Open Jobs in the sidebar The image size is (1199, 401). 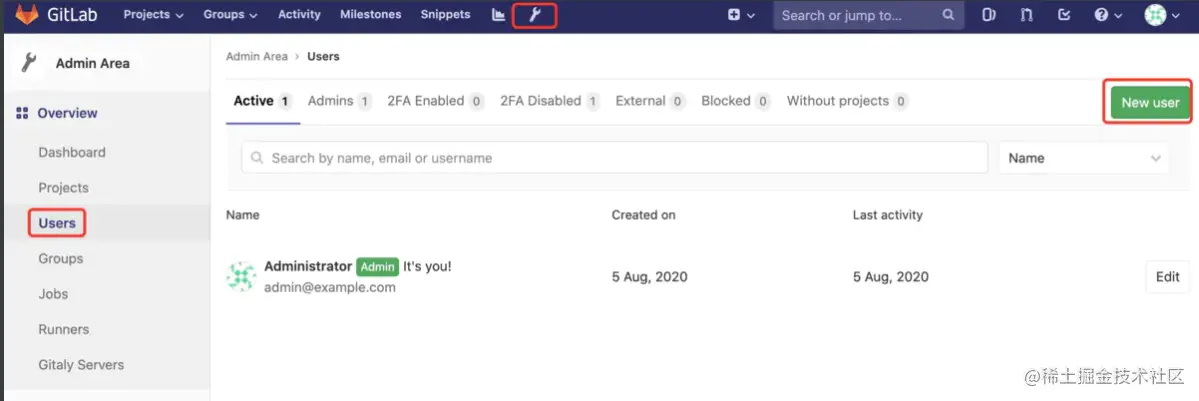pos(53,294)
